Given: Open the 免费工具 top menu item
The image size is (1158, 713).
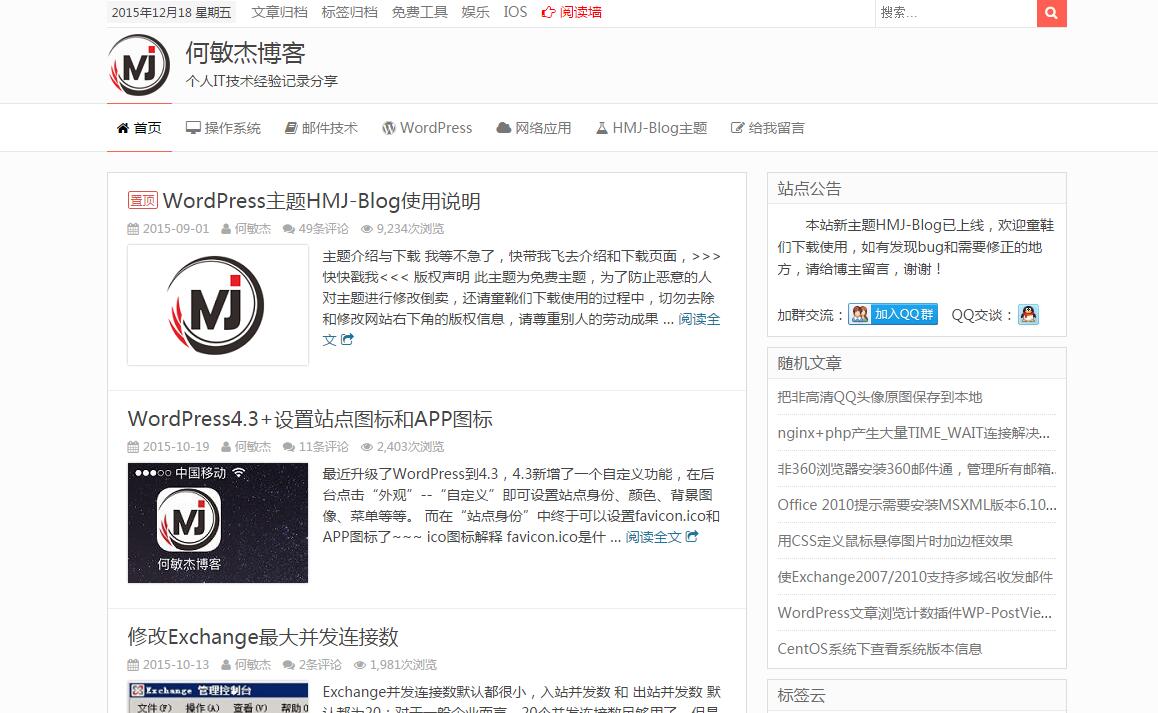Looking at the screenshot, I should point(419,12).
